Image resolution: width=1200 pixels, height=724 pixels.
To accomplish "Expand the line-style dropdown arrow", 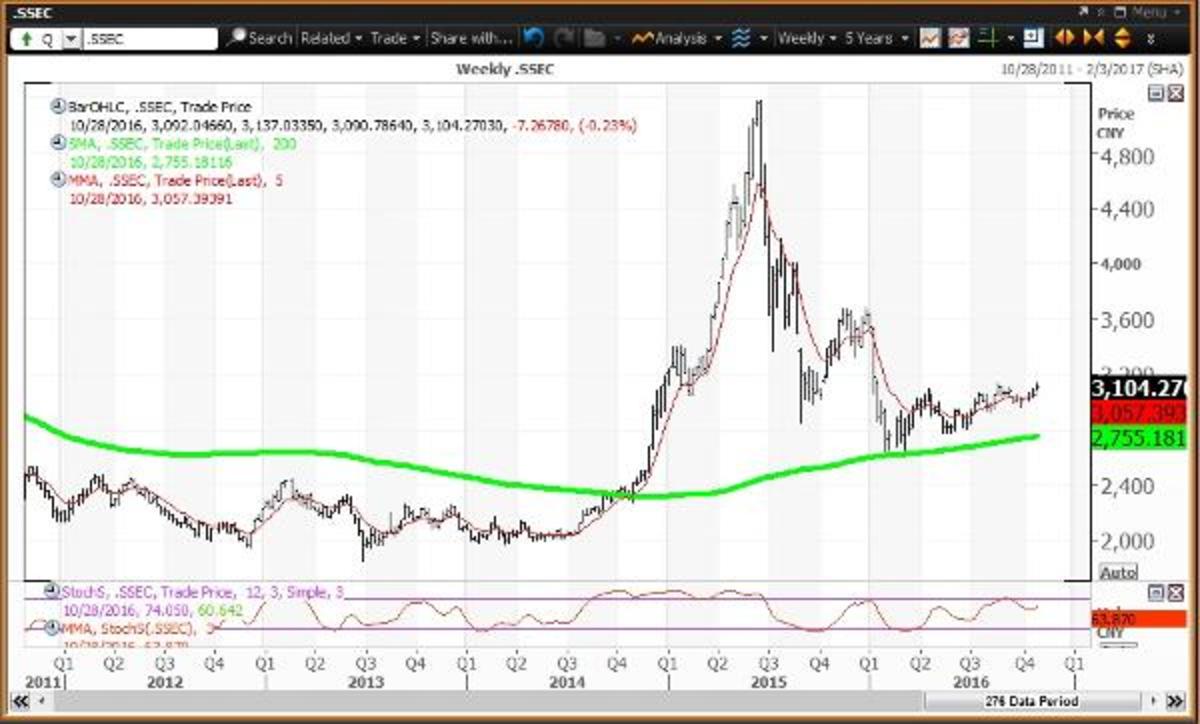I will (764, 39).
